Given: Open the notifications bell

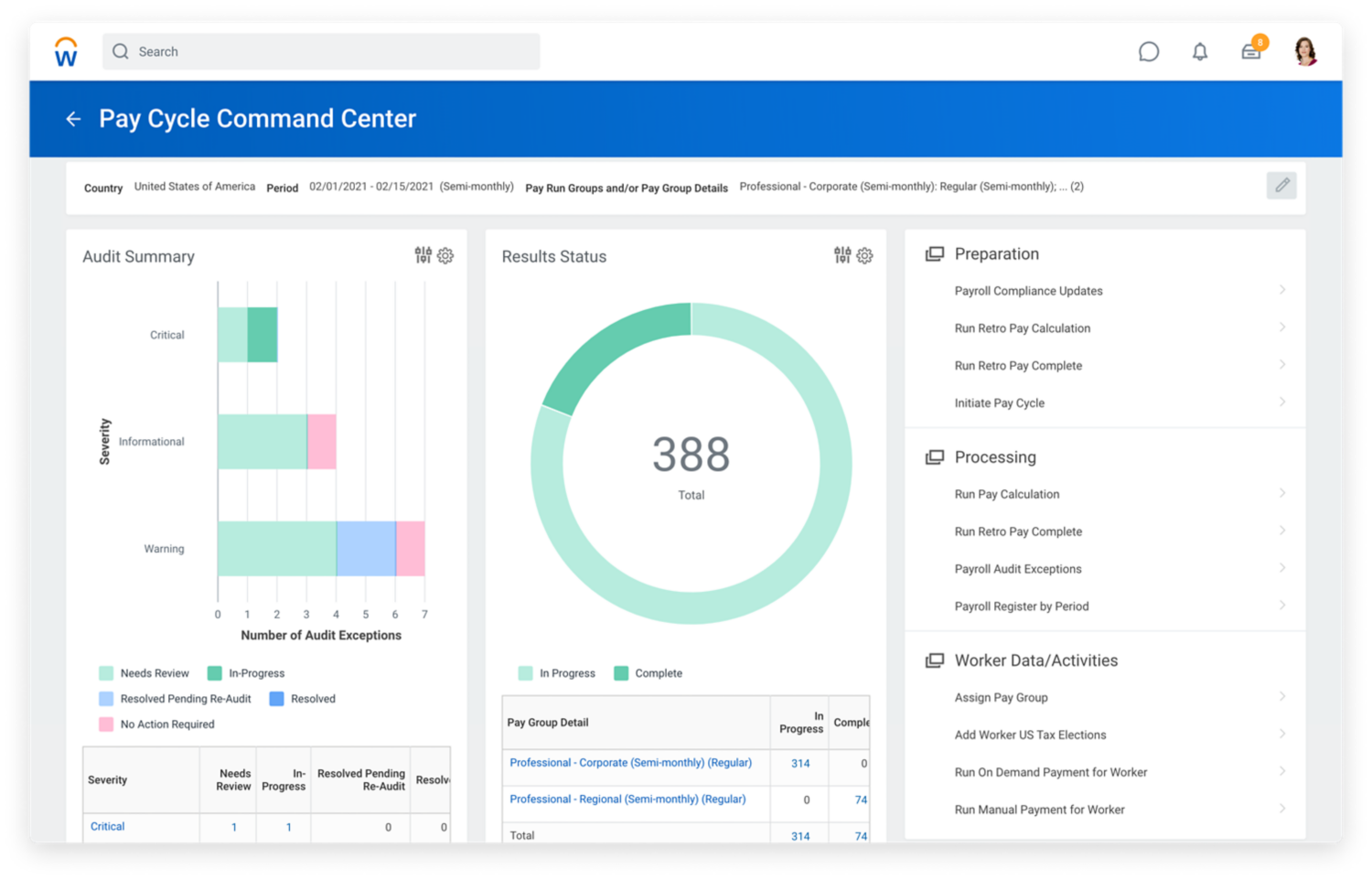Looking at the screenshot, I should (1200, 52).
